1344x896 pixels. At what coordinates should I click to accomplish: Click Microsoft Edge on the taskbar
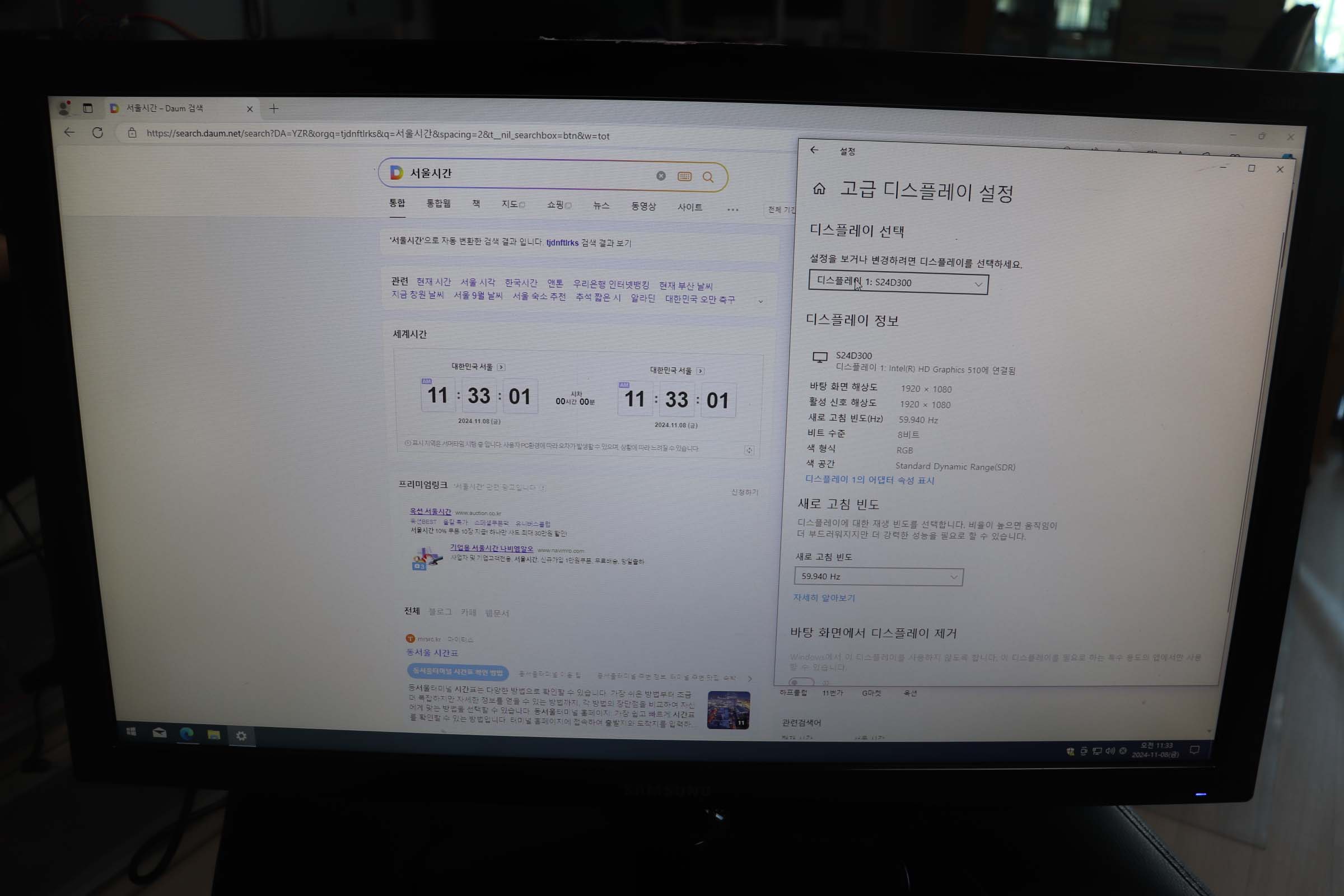(186, 733)
